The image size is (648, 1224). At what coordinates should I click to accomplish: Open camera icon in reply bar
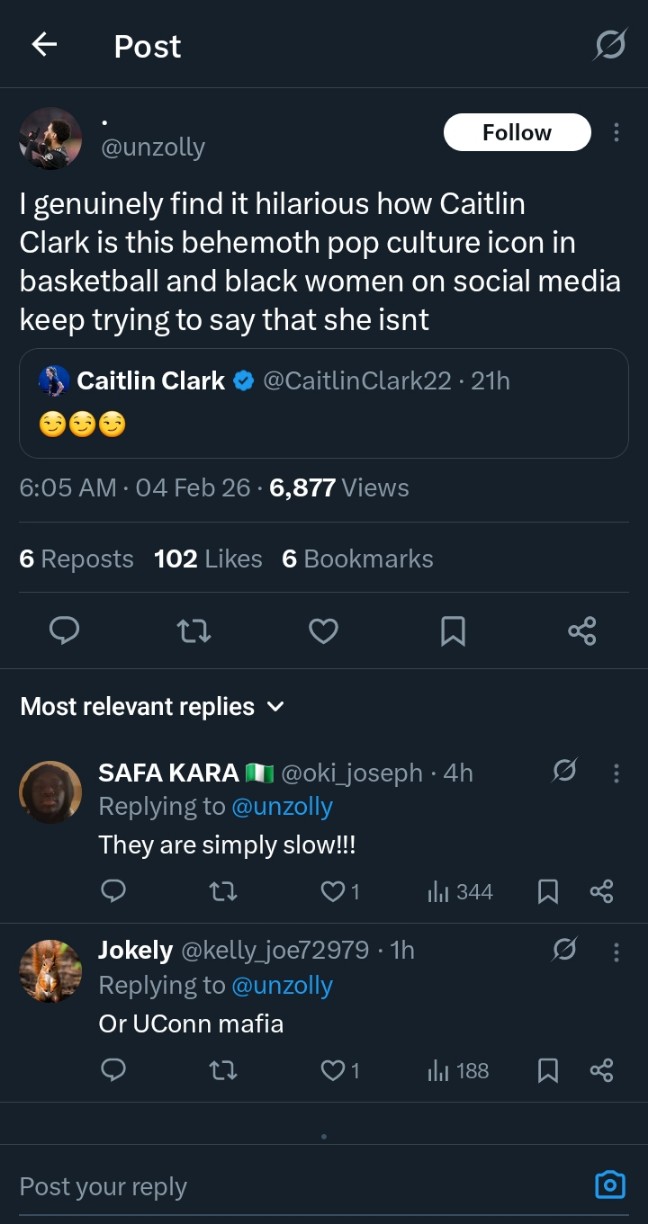tap(609, 1186)
